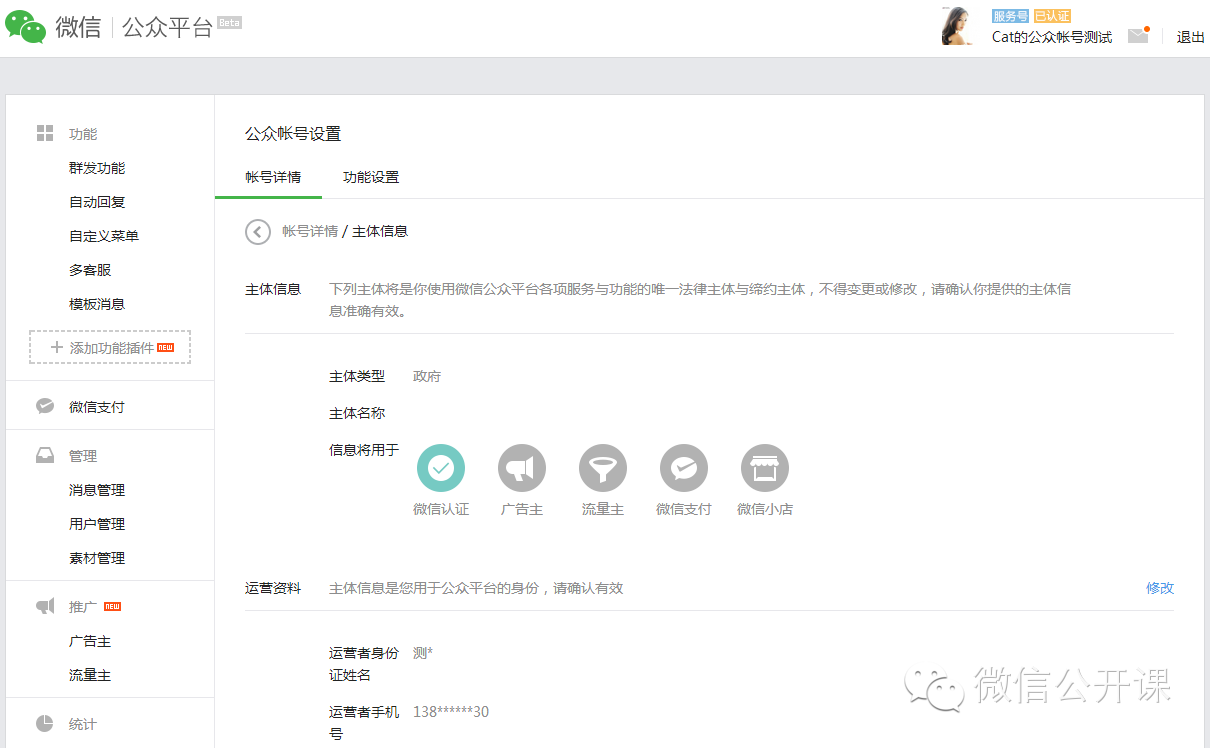Click the 已认证 badge
The height and width of the screenshot is (748, 1210).
tap(1052, 16)
